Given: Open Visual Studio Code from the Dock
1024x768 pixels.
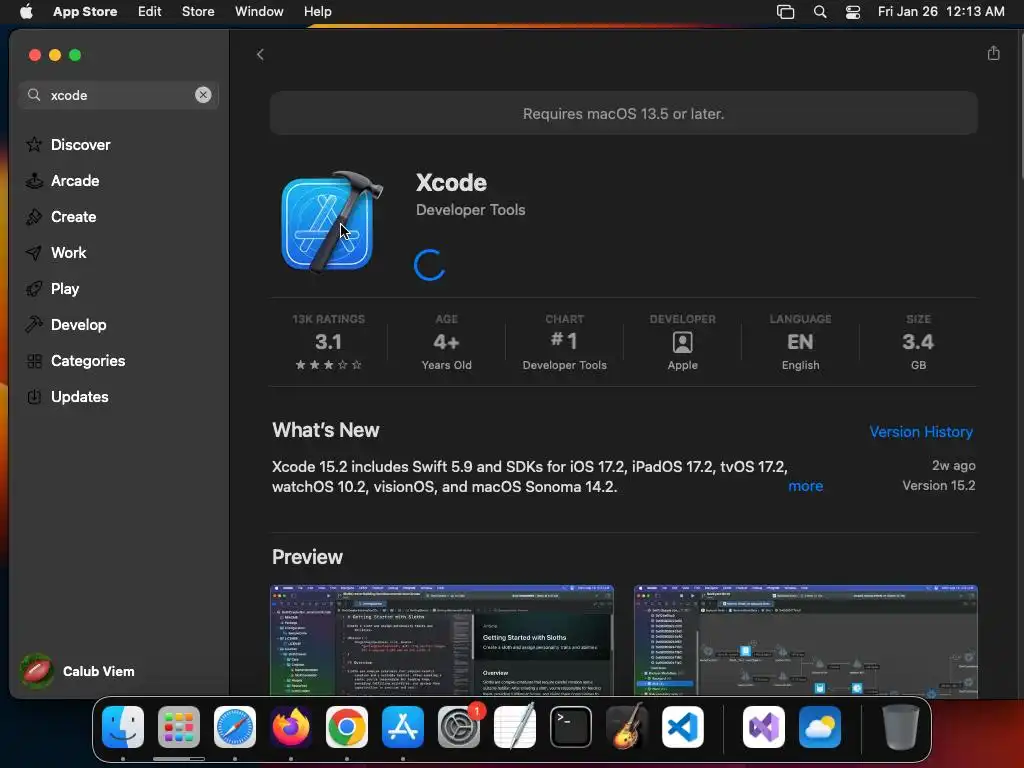Looking at the screenshot, I should coord(683,727).
